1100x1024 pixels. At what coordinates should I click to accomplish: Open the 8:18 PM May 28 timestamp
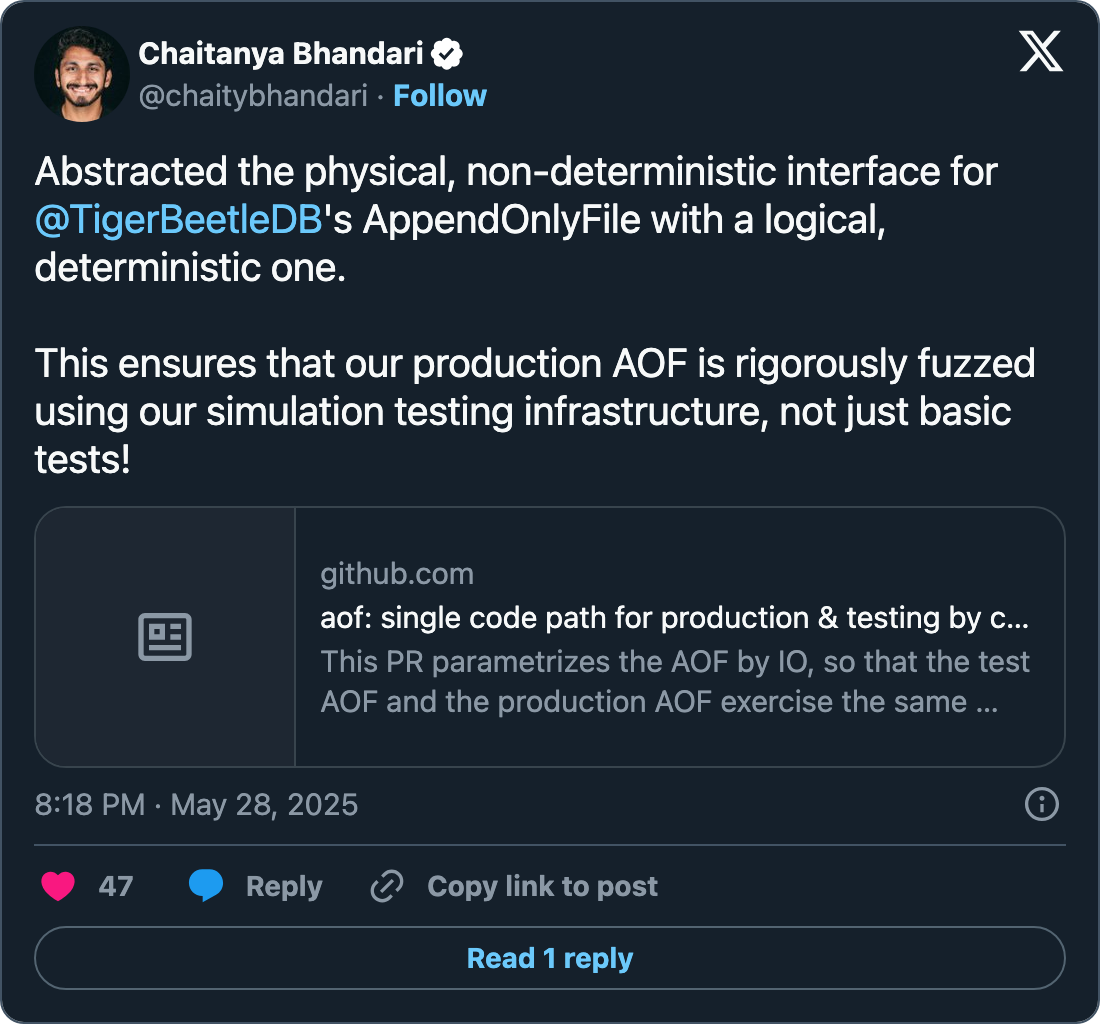click(x=196, y=805)
